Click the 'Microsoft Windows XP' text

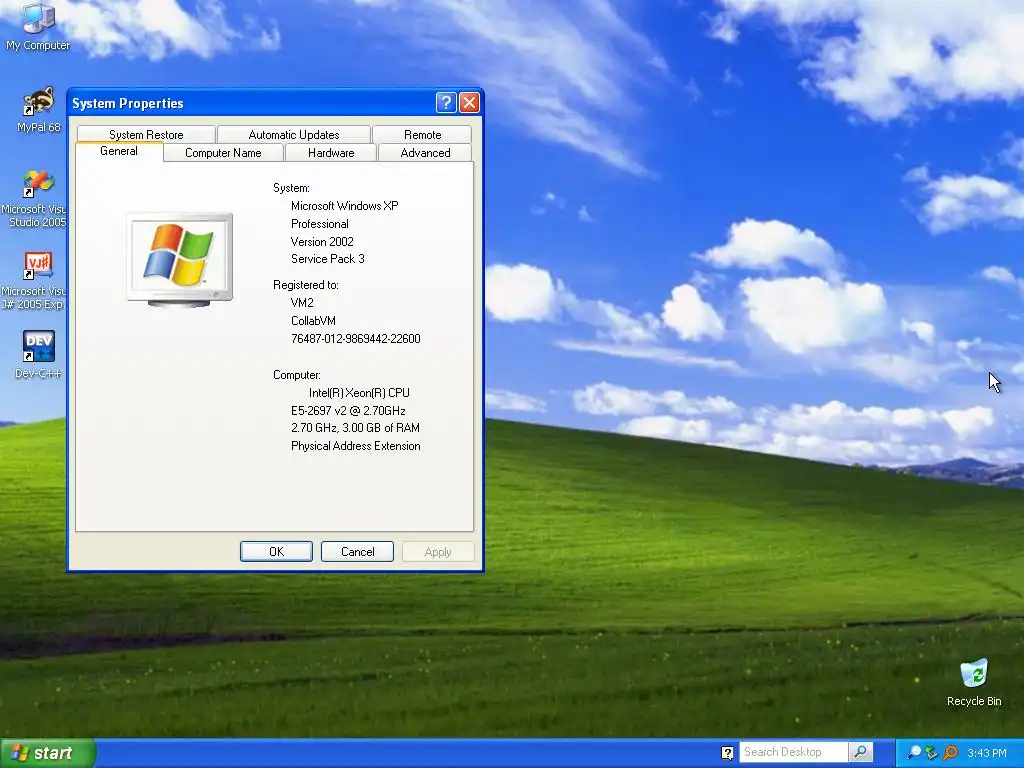tap(345, 206)
